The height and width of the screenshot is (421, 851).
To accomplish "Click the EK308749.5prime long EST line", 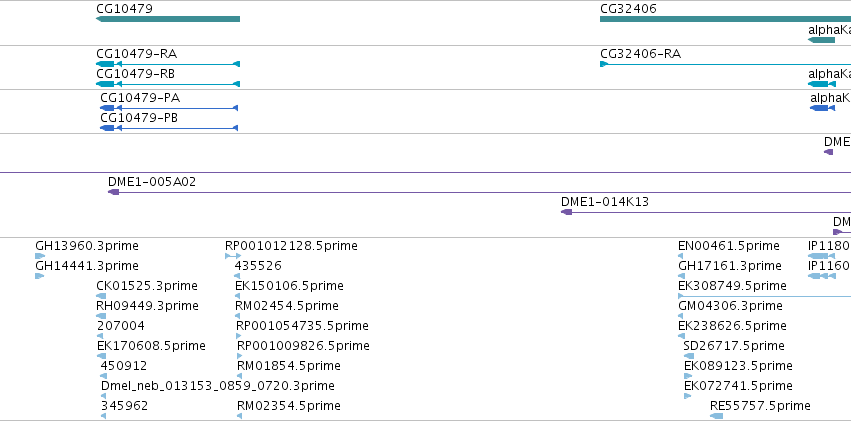I will (x=765, y=296).
